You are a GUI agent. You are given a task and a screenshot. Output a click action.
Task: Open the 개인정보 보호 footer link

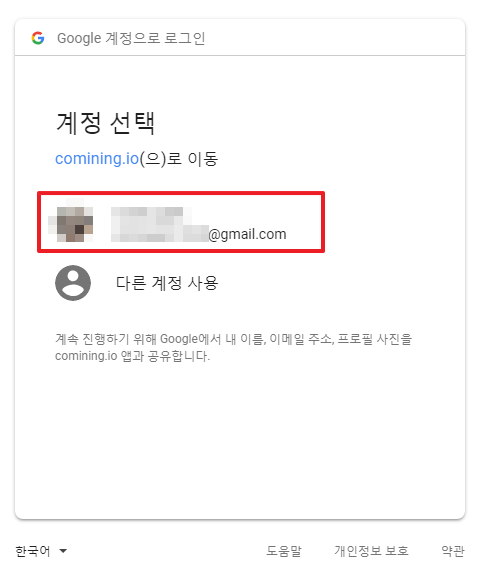click(x=371, y=551)
